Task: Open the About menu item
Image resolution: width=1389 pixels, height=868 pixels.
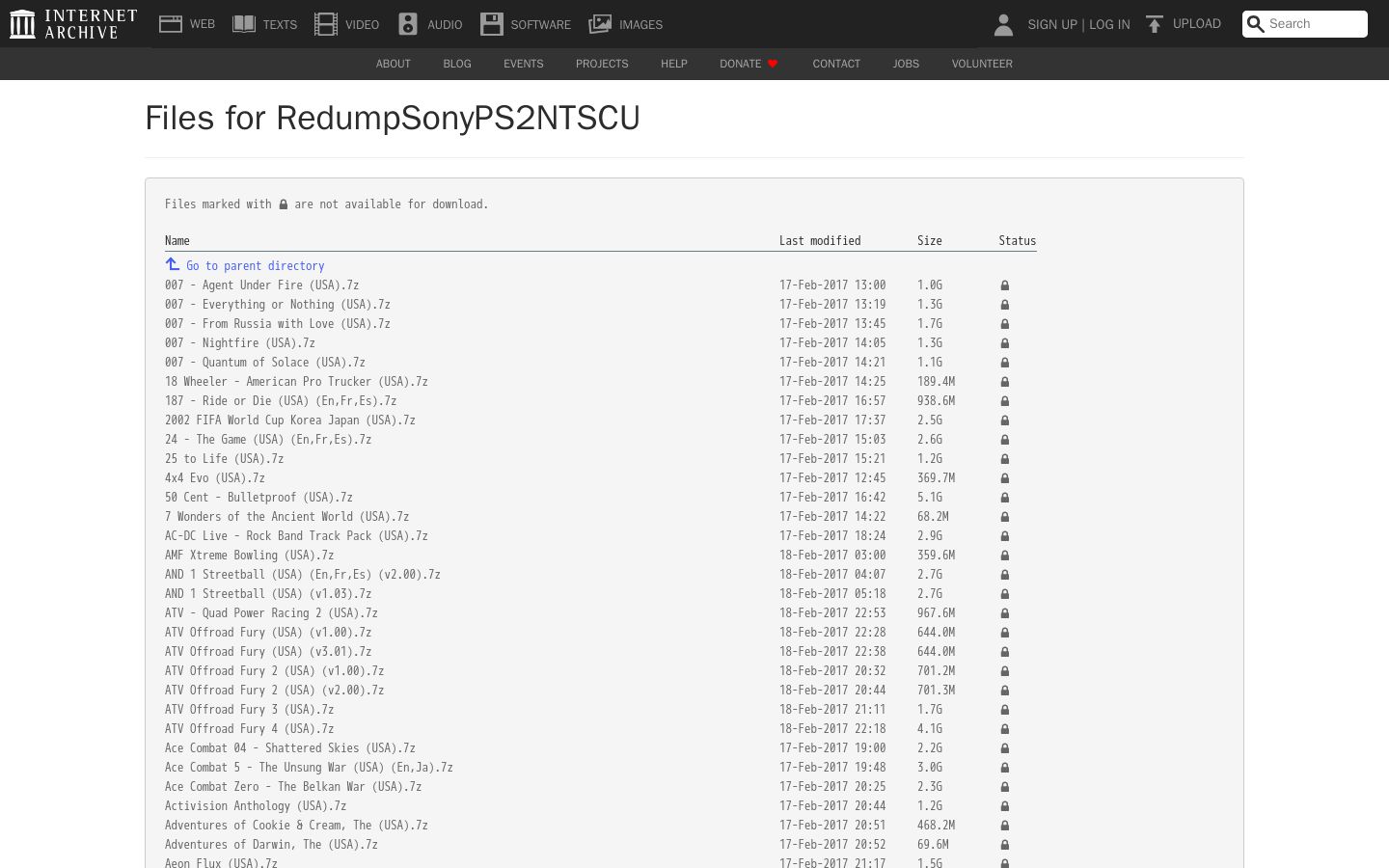Action: coord(394,64)
